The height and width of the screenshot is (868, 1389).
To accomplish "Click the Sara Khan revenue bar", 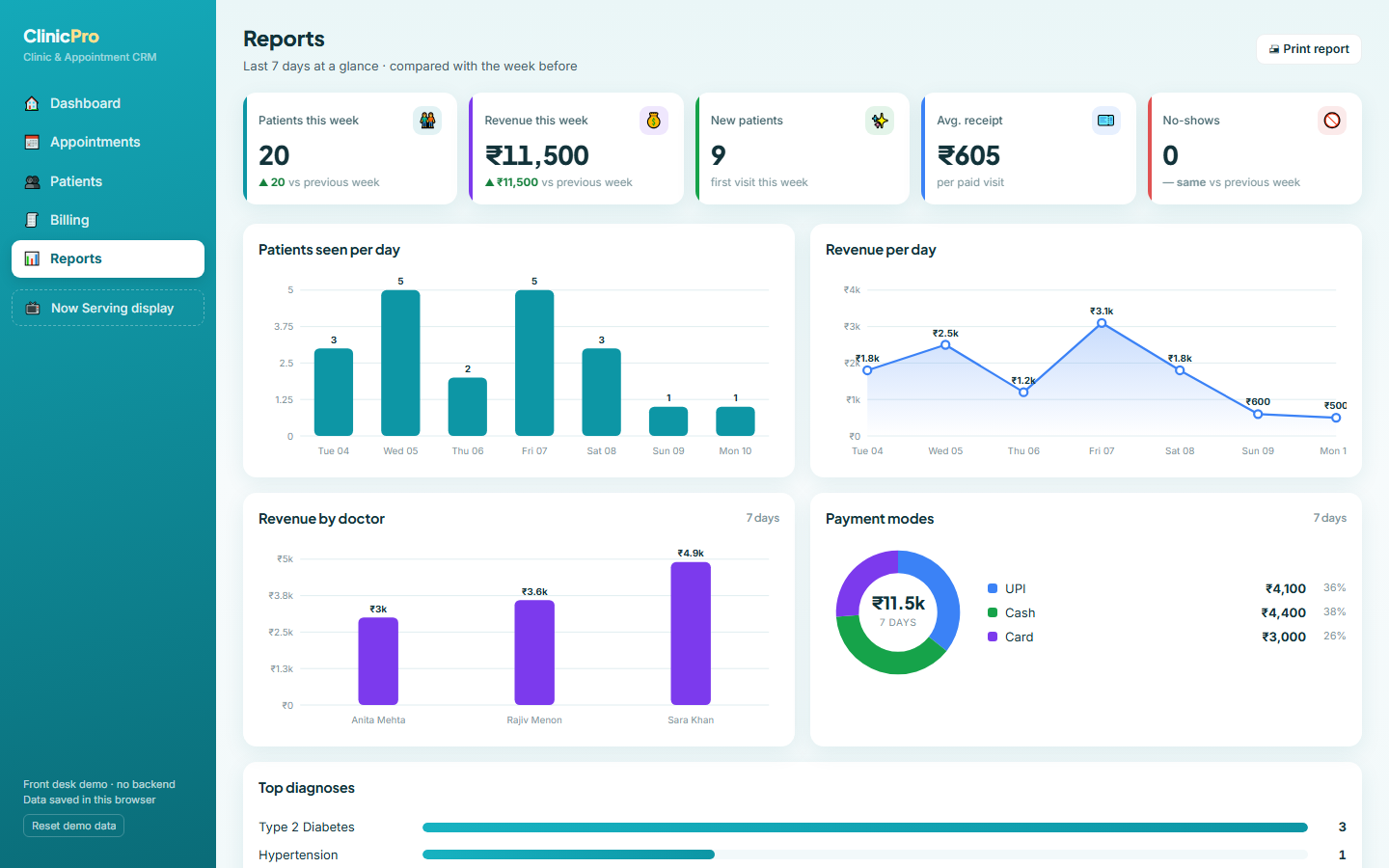I will coord(691,634).
